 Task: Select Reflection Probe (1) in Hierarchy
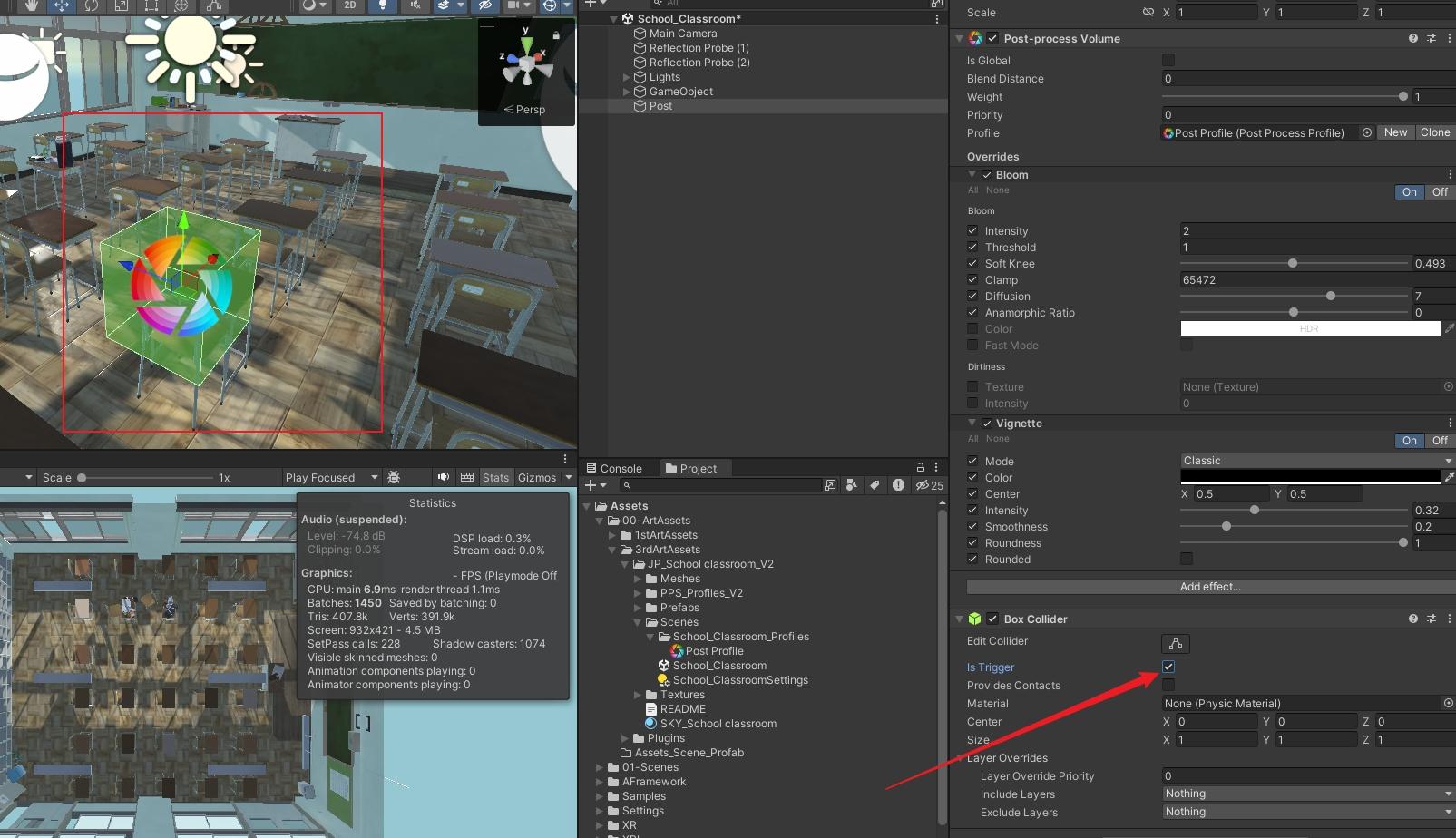click(699, 48)
